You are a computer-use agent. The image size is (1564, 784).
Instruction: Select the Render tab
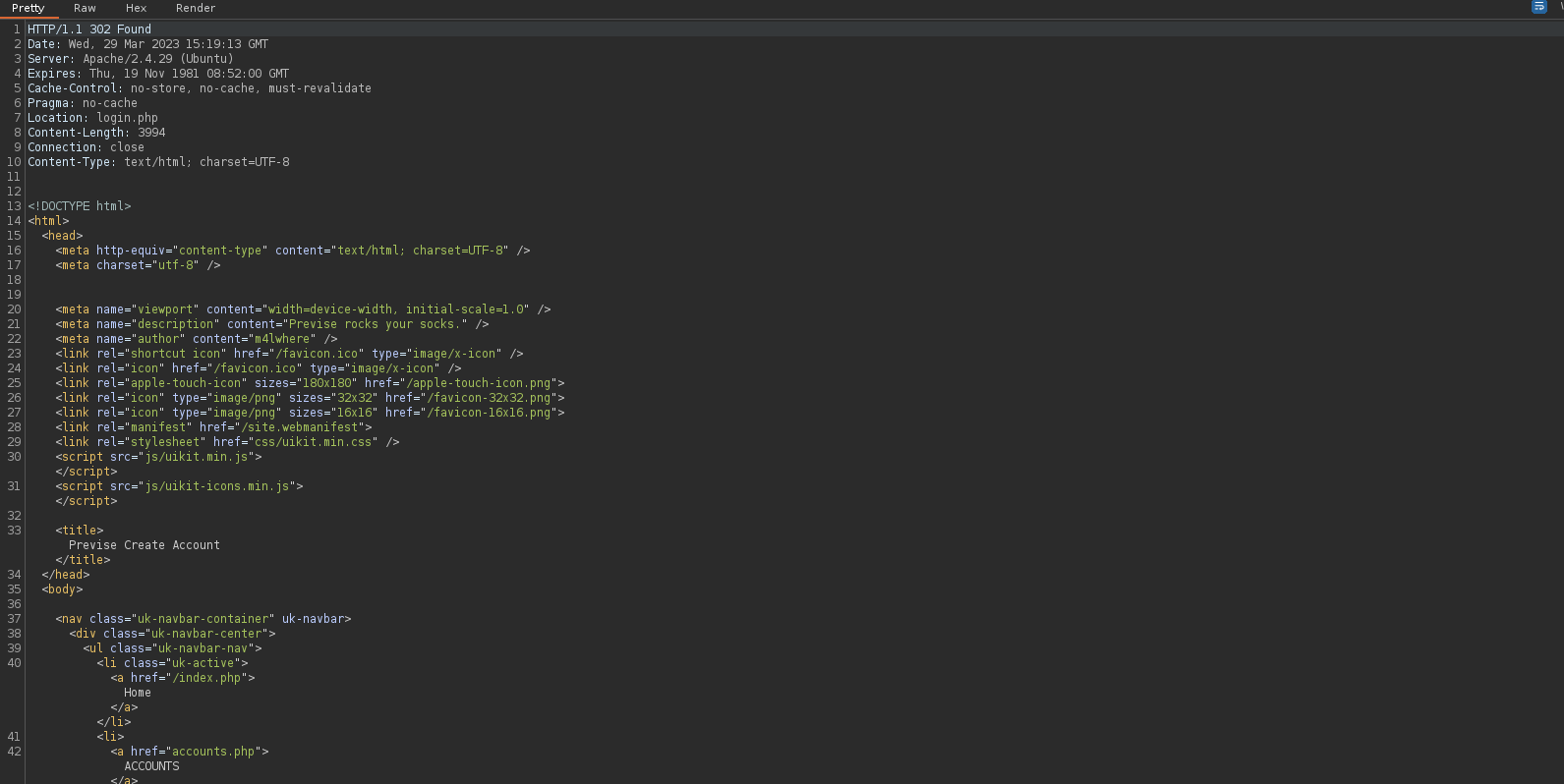tap(196, 8)
